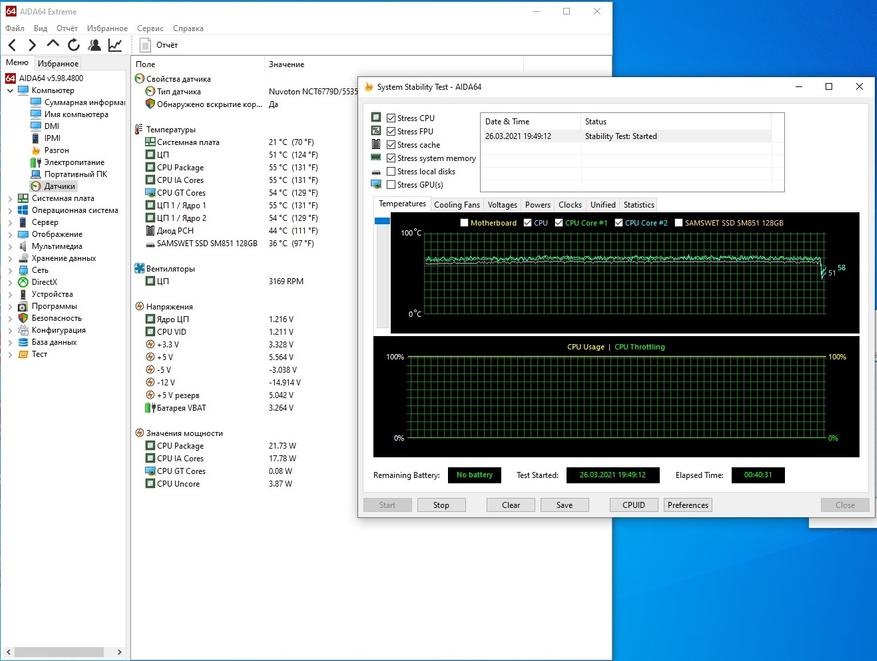Image resolution: width=877 pixels, height=661 pixels.
Task: Expand the Сервер tree node
Action: 10,223
